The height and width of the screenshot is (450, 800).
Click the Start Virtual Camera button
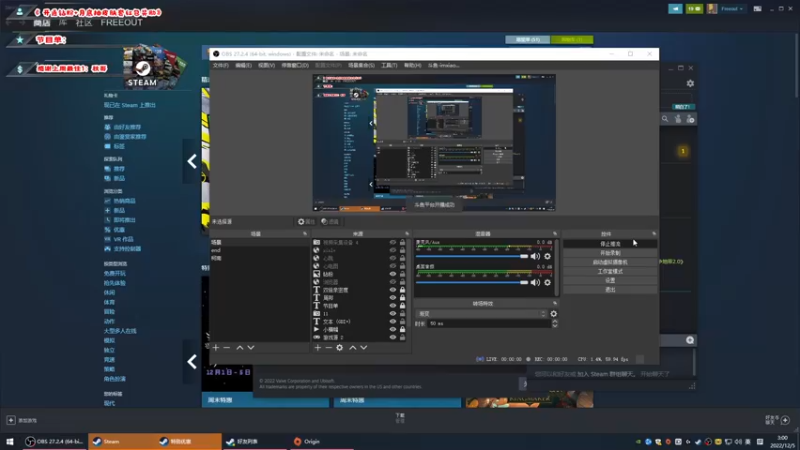[610, 262]
